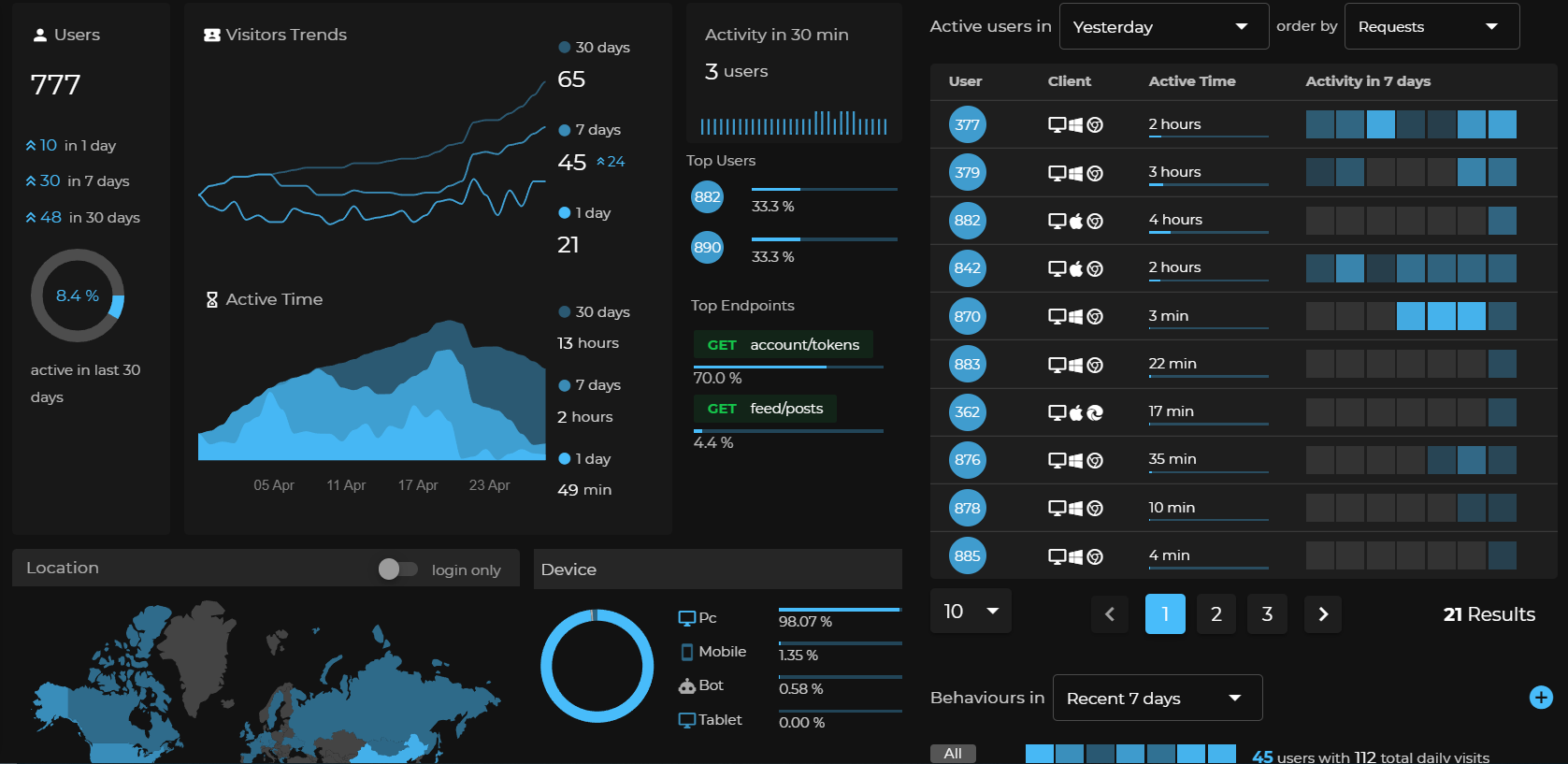
Task: Toggle the 1 day Active Time series
Action: coord(584,459)
